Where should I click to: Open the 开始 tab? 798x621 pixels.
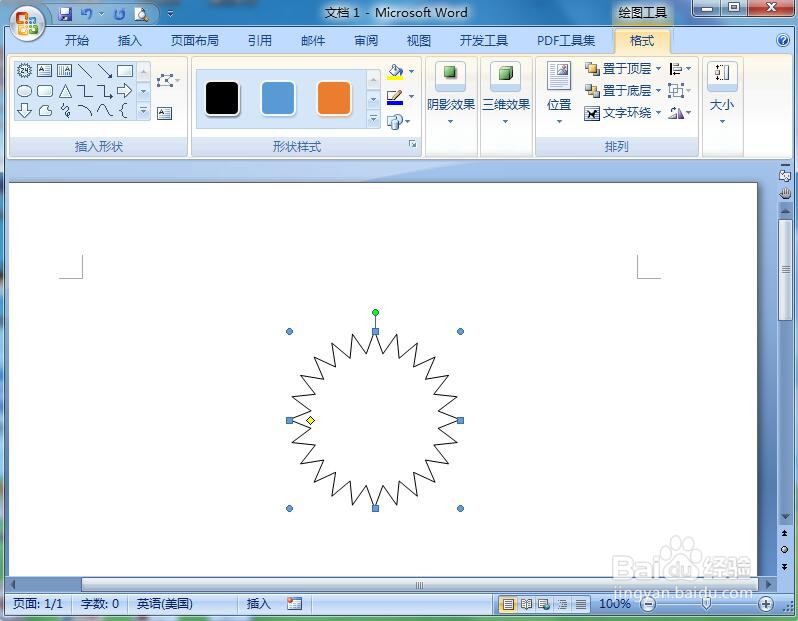[x=77, y=40]
